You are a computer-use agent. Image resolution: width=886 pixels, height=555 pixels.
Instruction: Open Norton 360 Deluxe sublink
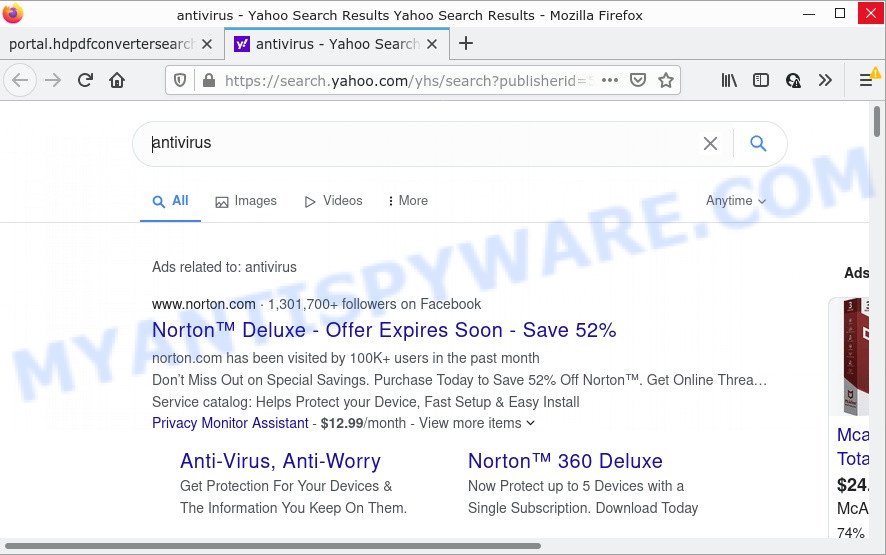pos(565,461)
